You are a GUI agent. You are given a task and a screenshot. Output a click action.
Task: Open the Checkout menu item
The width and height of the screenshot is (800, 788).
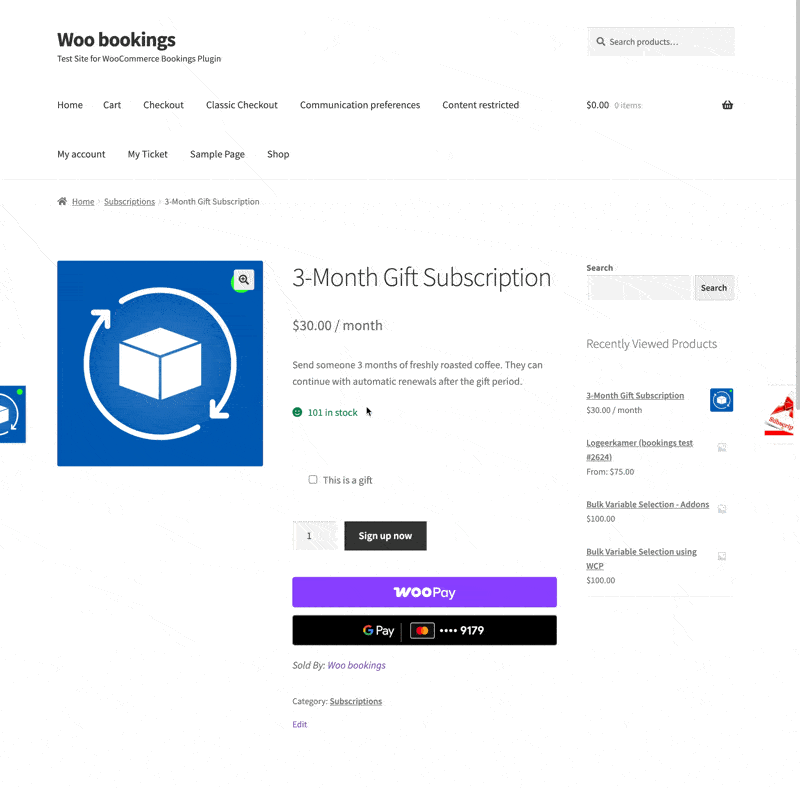[163, 105]
